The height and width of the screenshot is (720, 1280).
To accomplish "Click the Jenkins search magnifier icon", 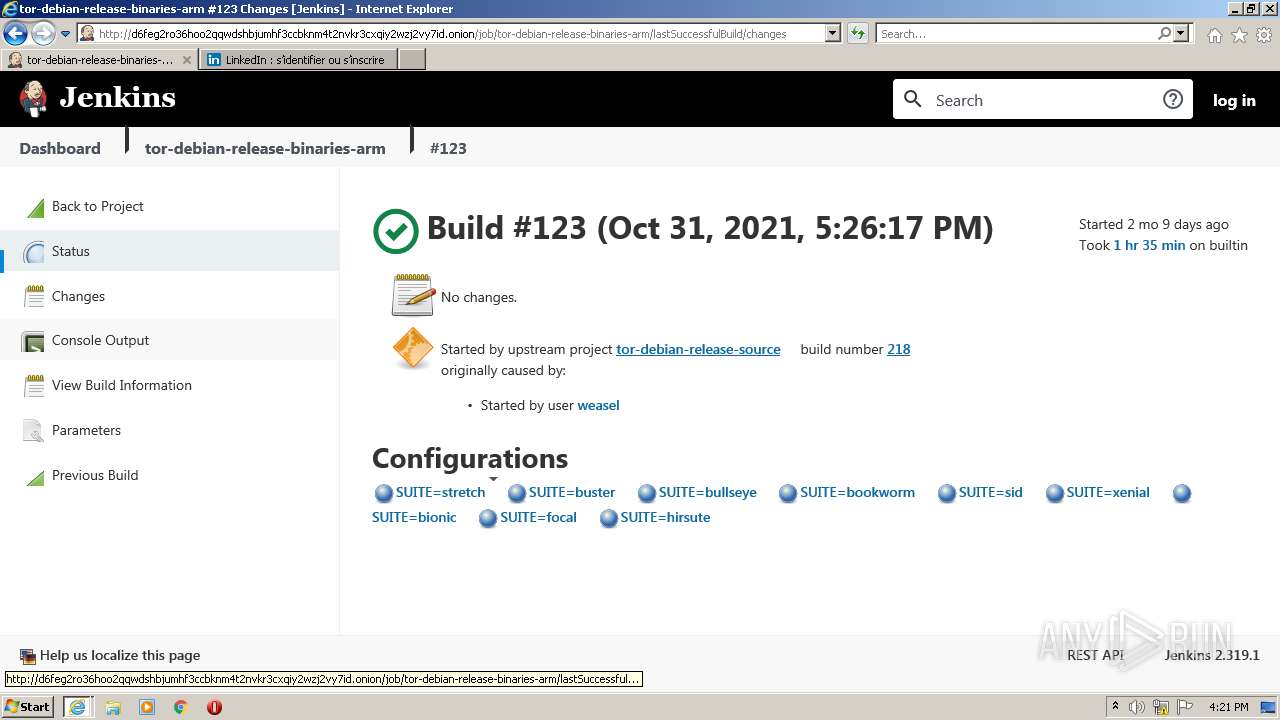I will click(912, 99).
